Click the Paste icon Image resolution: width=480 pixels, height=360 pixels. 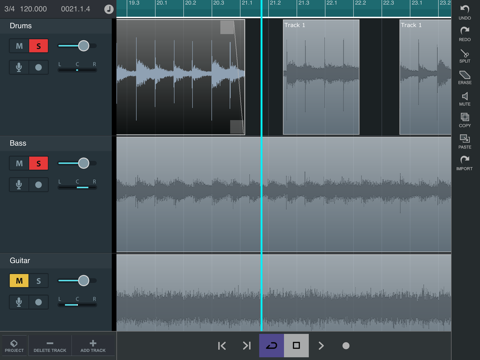click(465, 141)
